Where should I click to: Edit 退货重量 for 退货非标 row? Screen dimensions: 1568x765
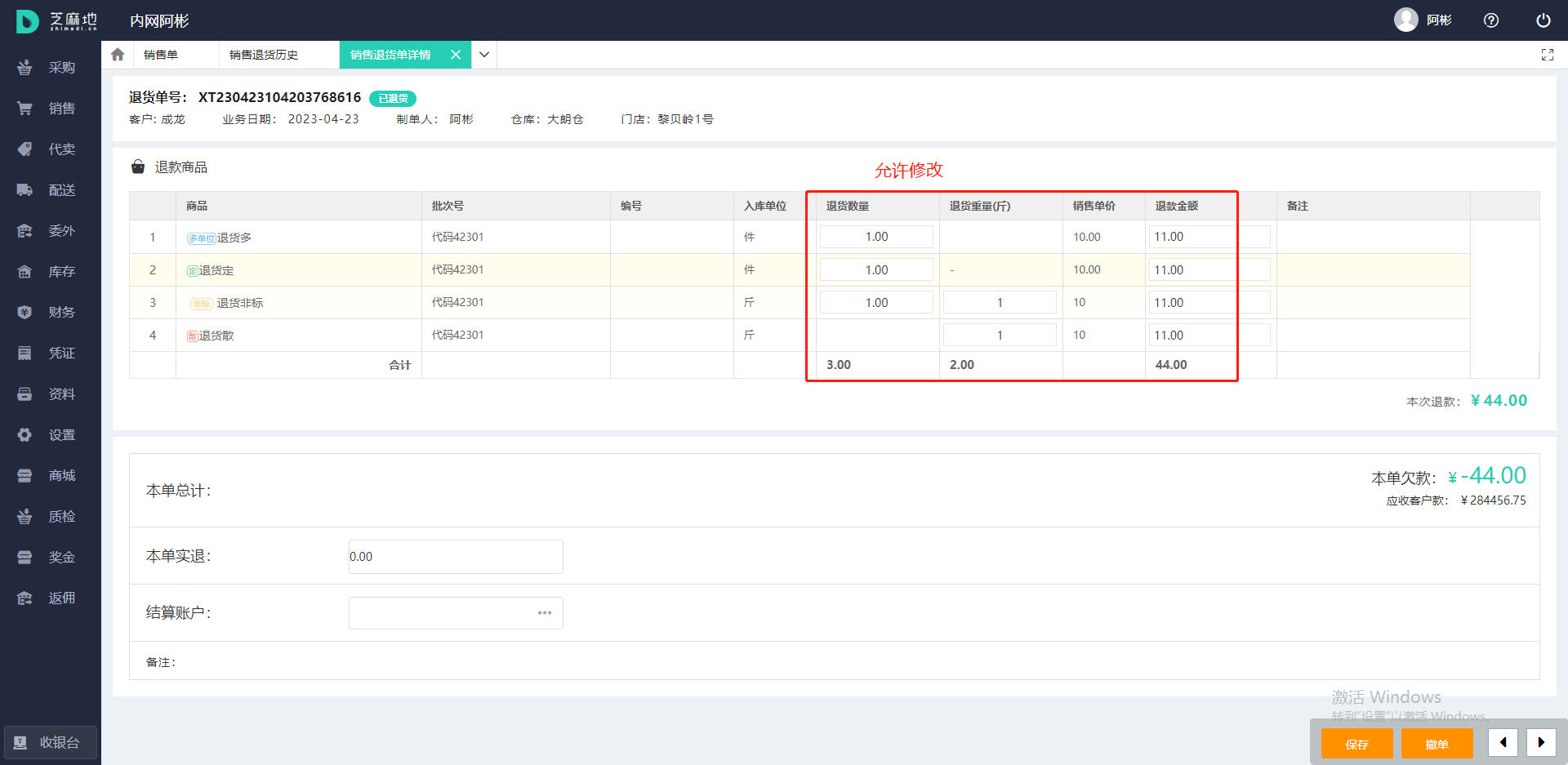click(x=1000, y=303)
